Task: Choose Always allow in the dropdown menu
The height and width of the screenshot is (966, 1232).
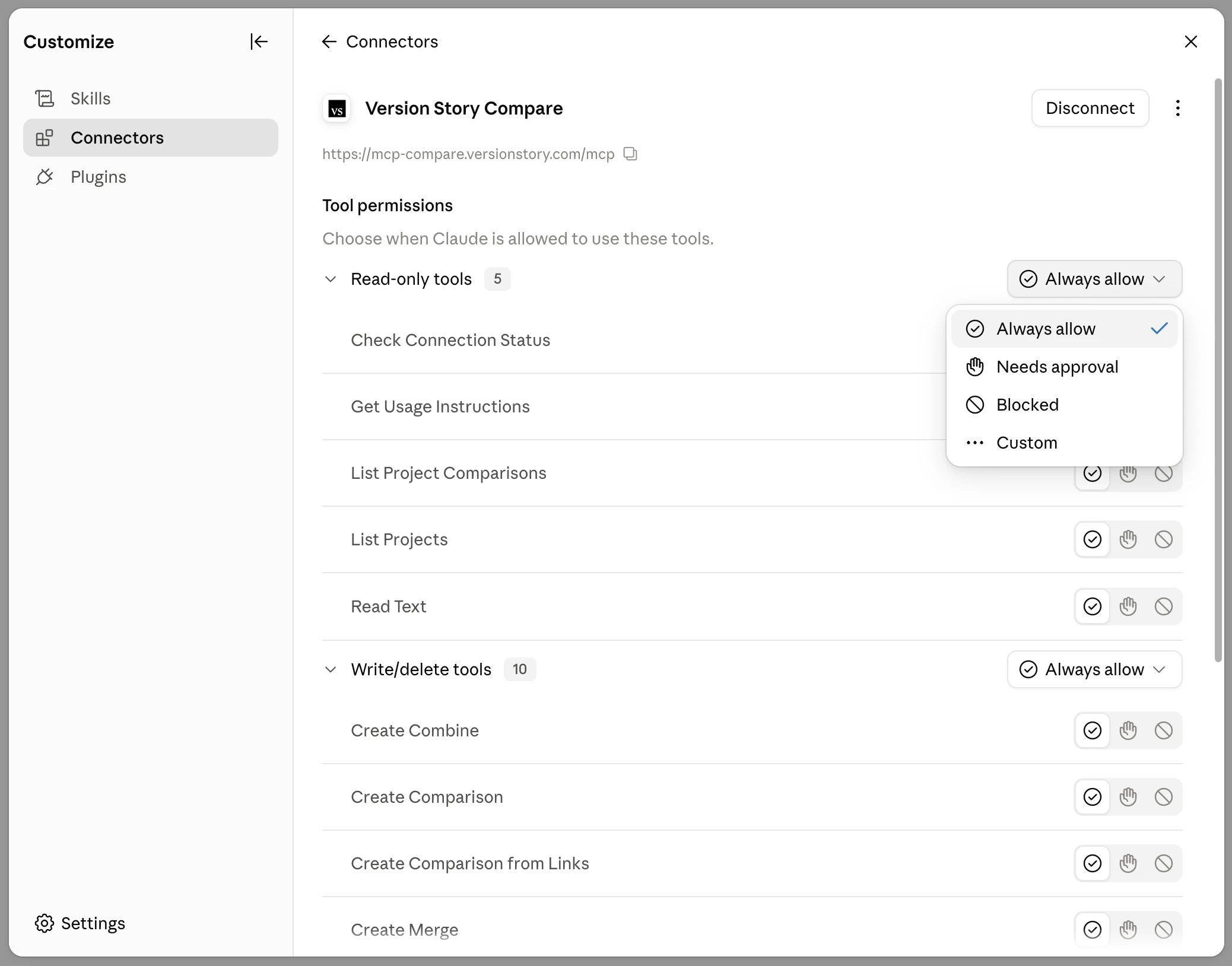Action: (1065, 329)
